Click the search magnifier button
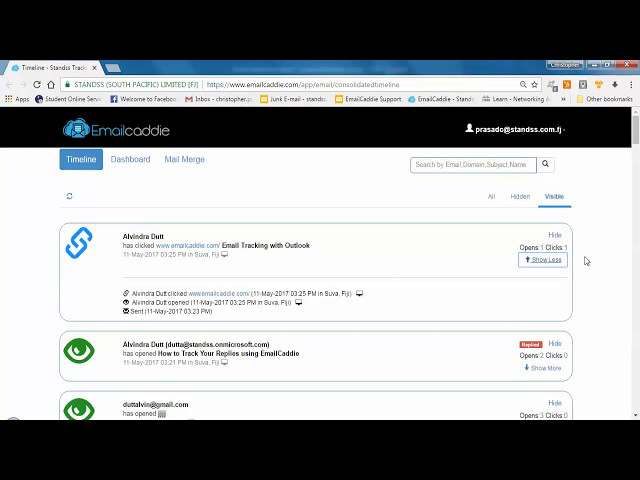 point(546,164)
